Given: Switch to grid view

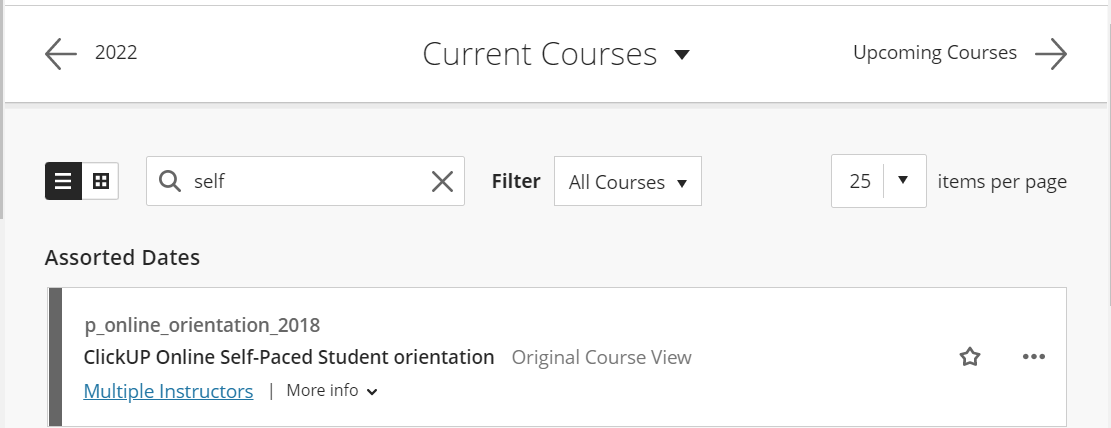Looking at the screenshot, I should pos(101,181).
